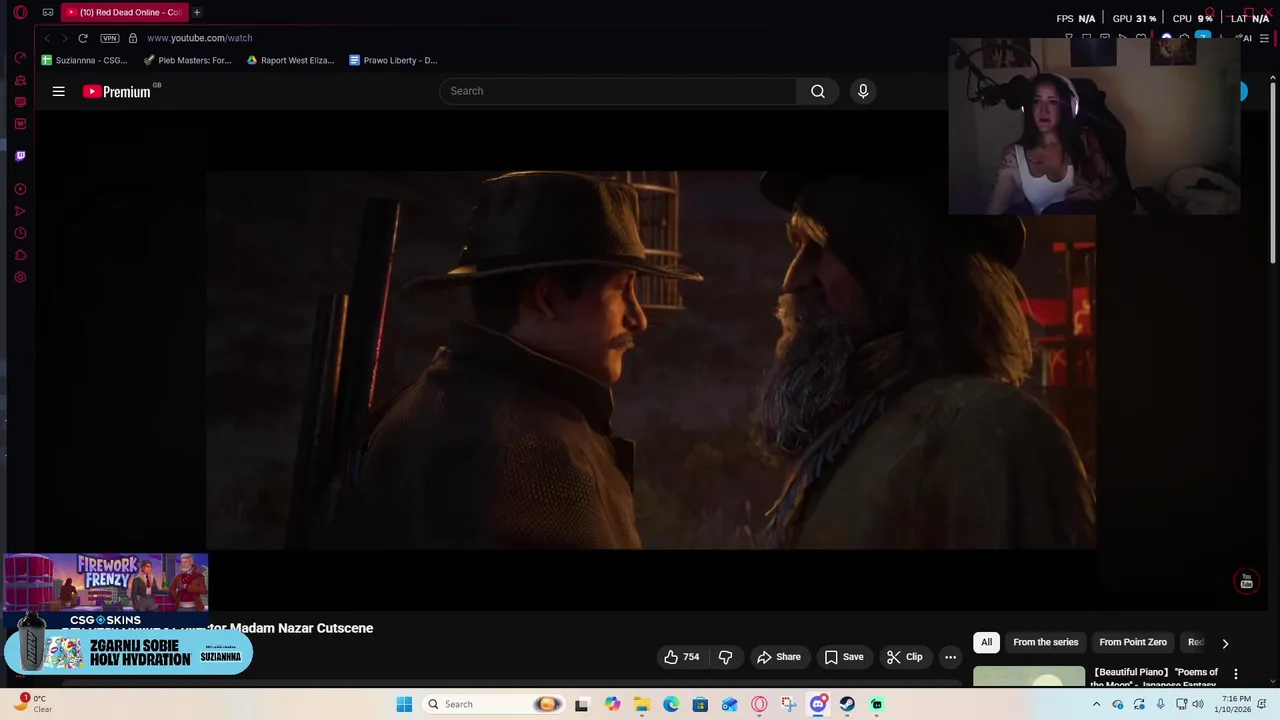Viewport: 1280px width, 720px height.
Task: Open Task View on taskbar
Action: tap(581, 704)
